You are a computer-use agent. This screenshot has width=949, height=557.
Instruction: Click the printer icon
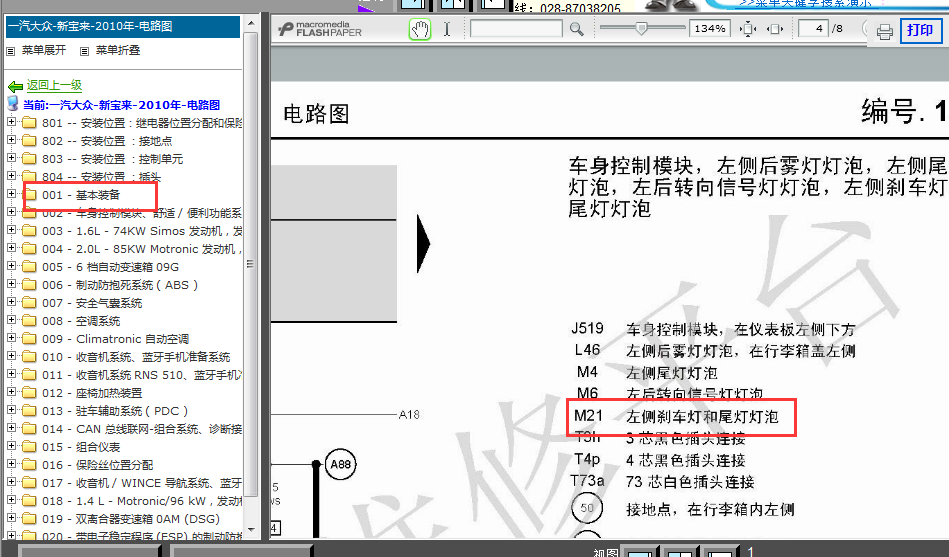884,31
